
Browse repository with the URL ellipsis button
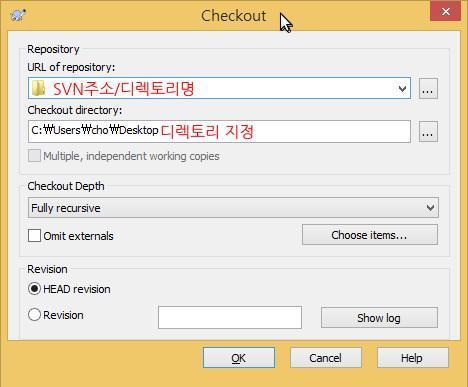pos(428,89)
